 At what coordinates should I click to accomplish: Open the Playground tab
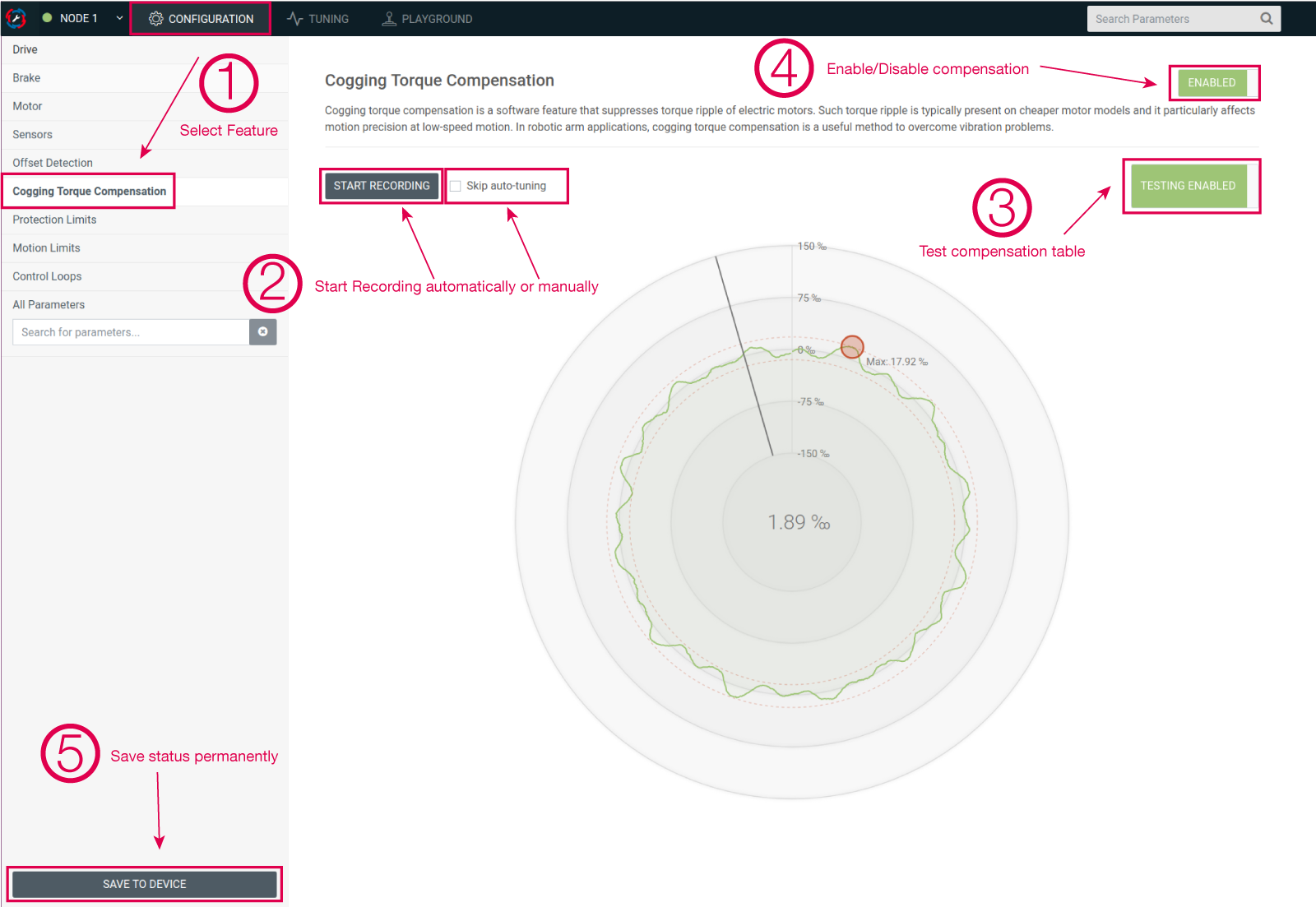[436, 19]
